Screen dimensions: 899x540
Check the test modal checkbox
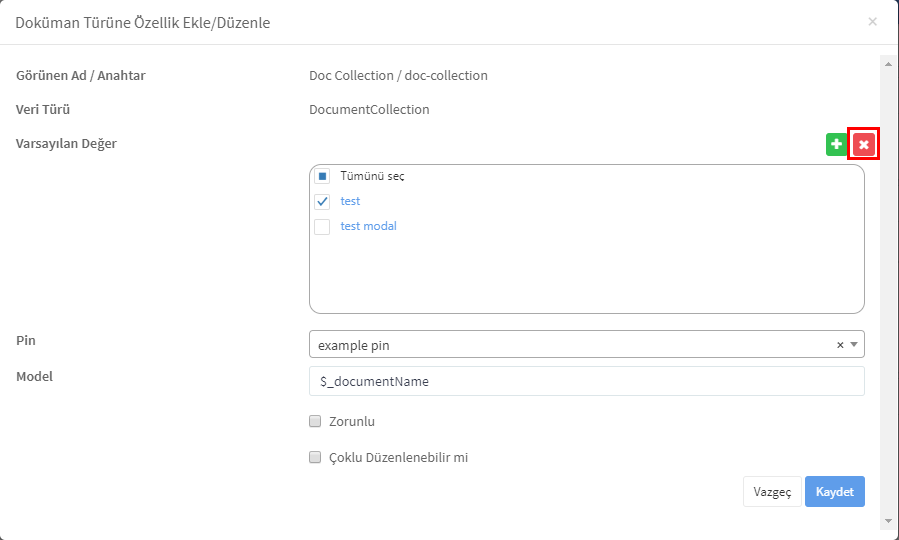[x=322, y=226]
